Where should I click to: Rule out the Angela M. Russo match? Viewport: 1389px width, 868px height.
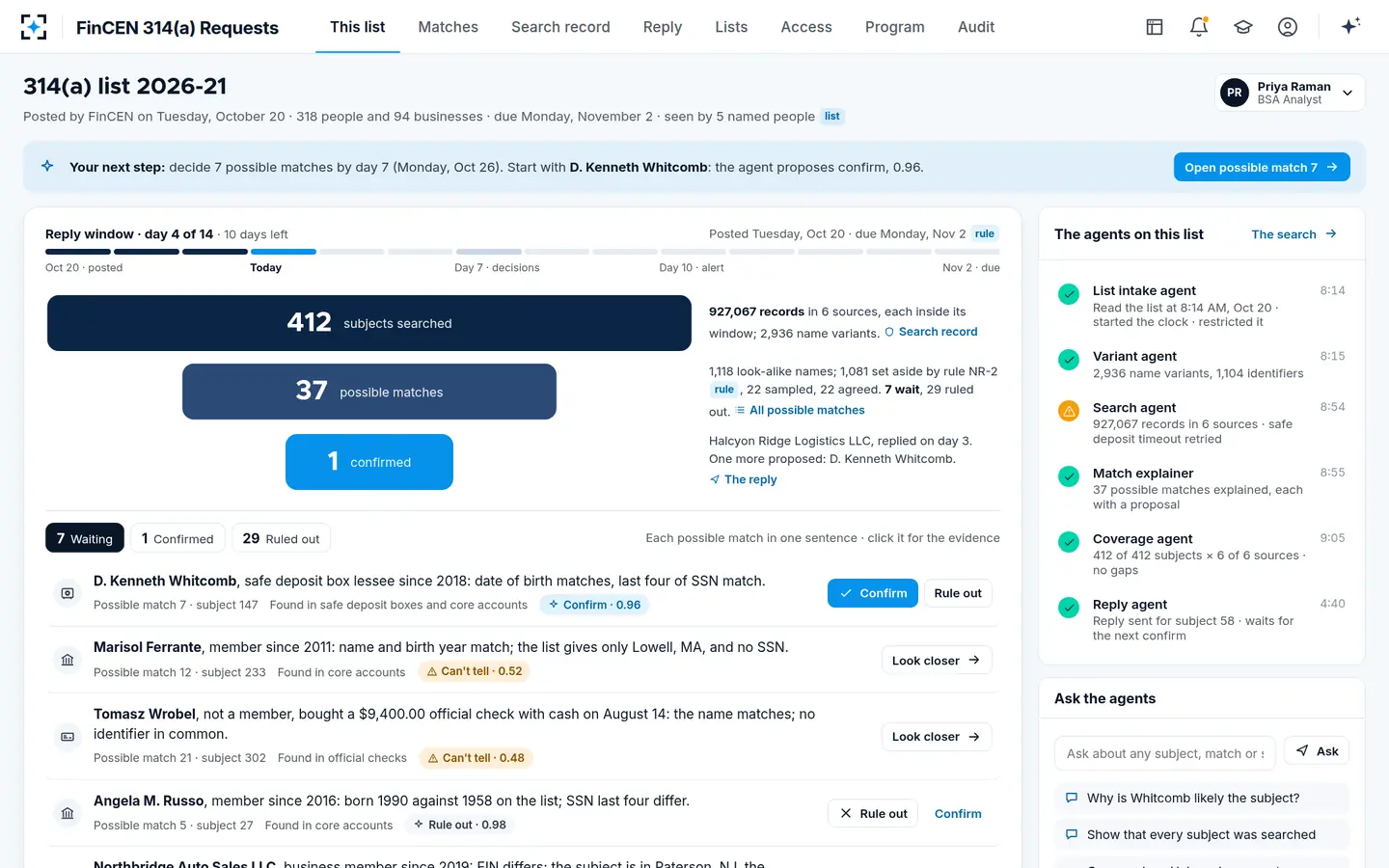(x=873, y=813)
